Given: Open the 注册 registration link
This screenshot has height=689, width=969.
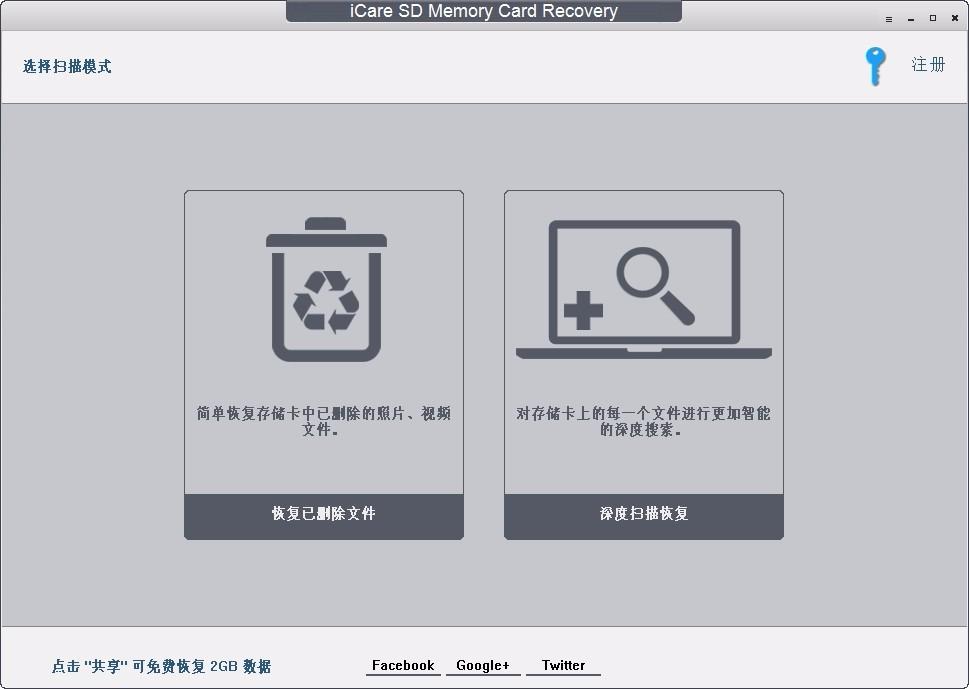Looking at the screenshot, I should [928, 64].
